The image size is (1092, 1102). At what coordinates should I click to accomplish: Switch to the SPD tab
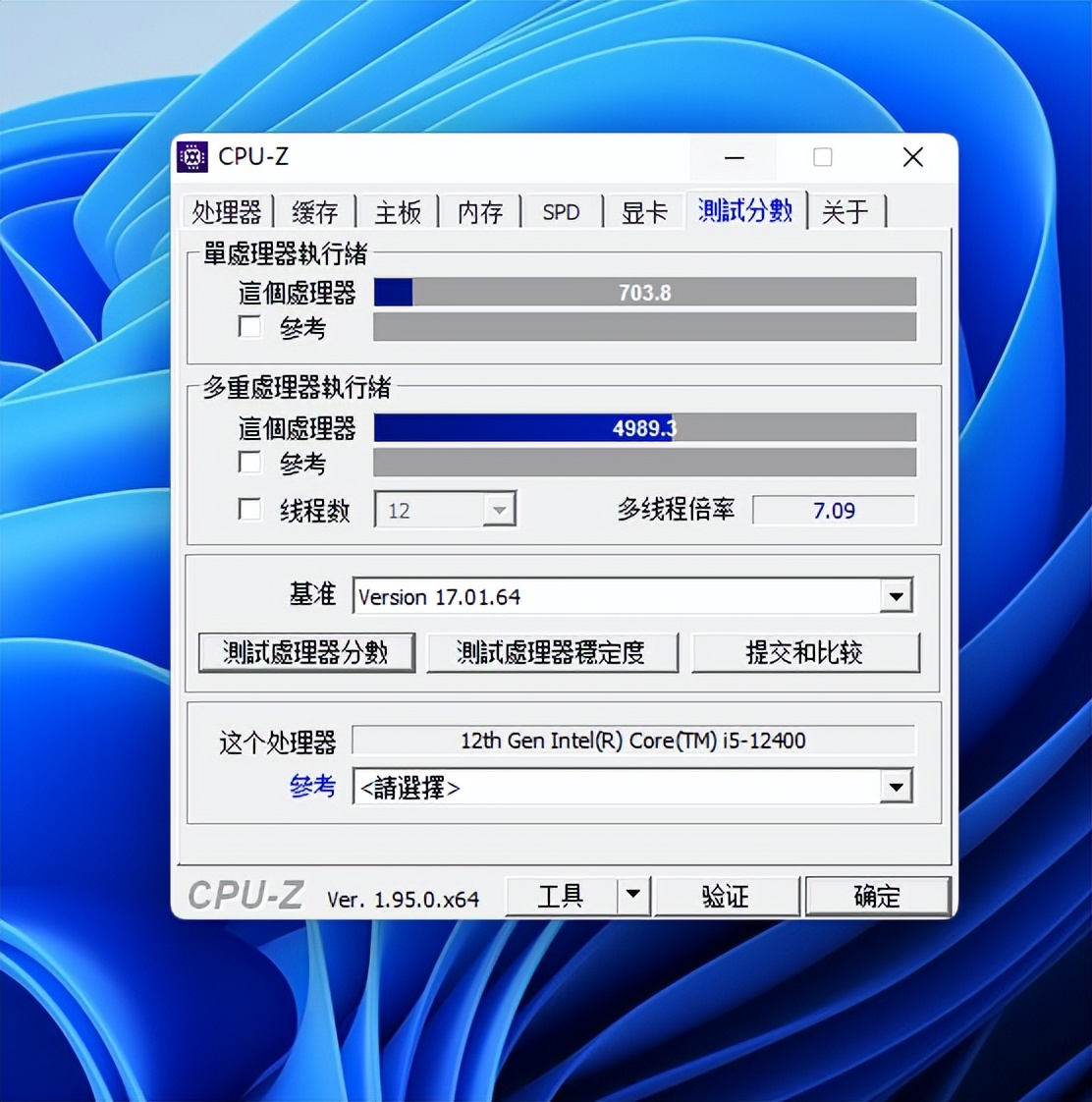pyautogui.click(x=560, y=211)
